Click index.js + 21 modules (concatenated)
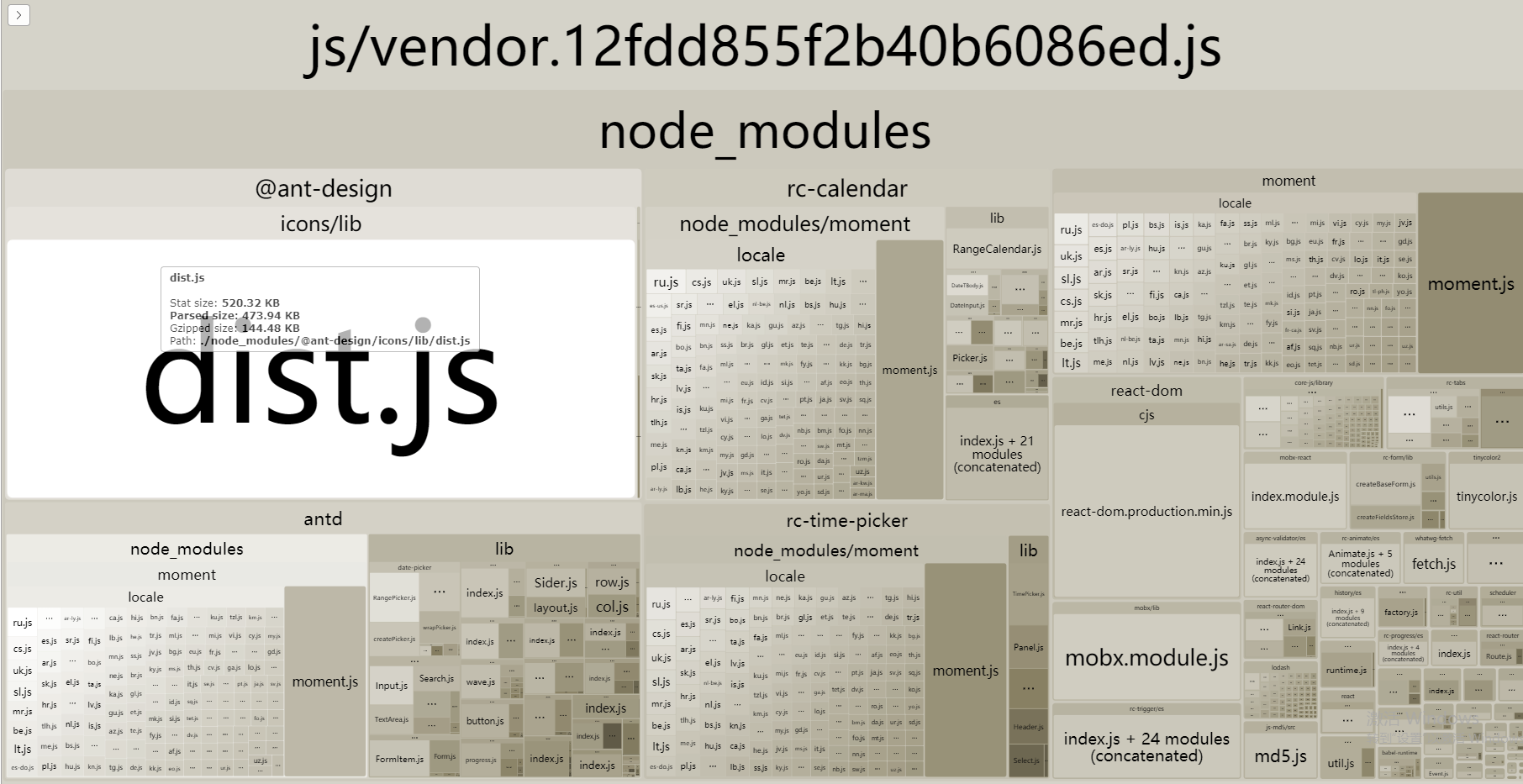This screenshot has width=1523, height=784. point(997,454)
